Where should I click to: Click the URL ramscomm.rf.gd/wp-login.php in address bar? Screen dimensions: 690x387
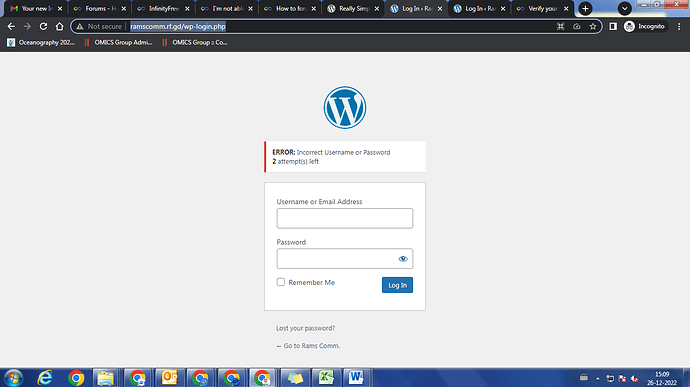tap(178, 26)
